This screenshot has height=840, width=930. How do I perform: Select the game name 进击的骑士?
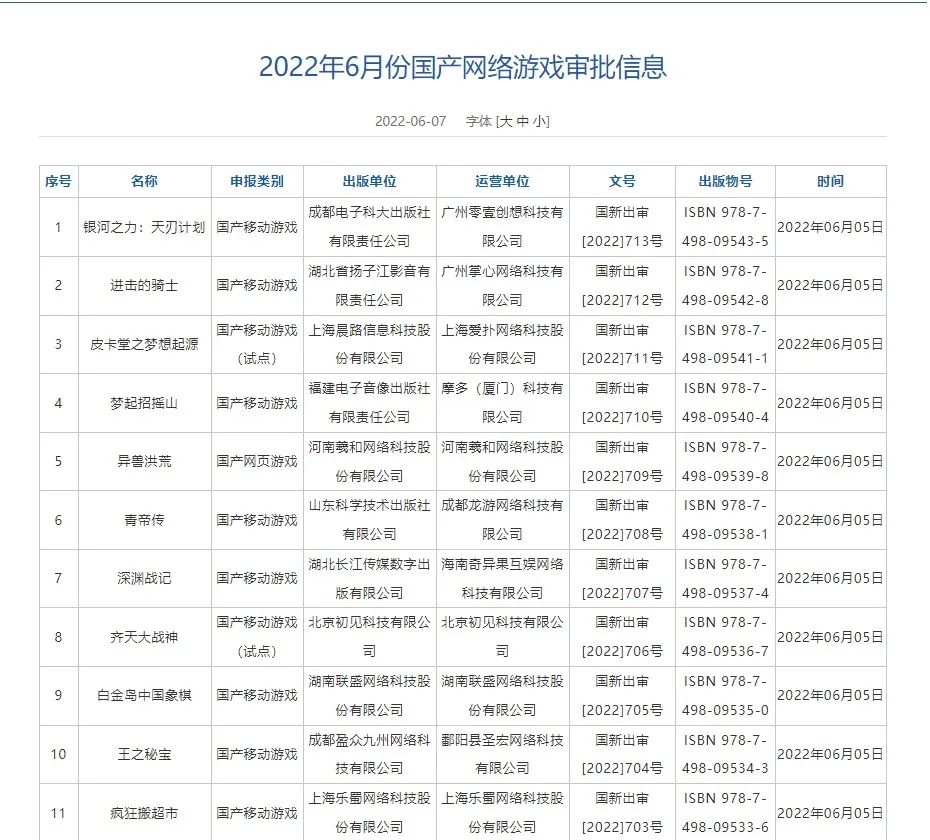click(x=144, y=285)
